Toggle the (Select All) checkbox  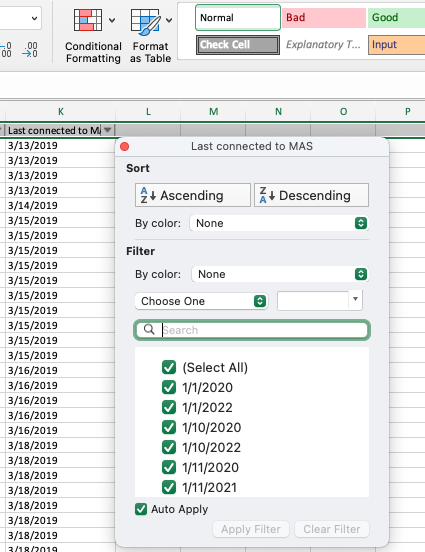click(x=169, y=367)
